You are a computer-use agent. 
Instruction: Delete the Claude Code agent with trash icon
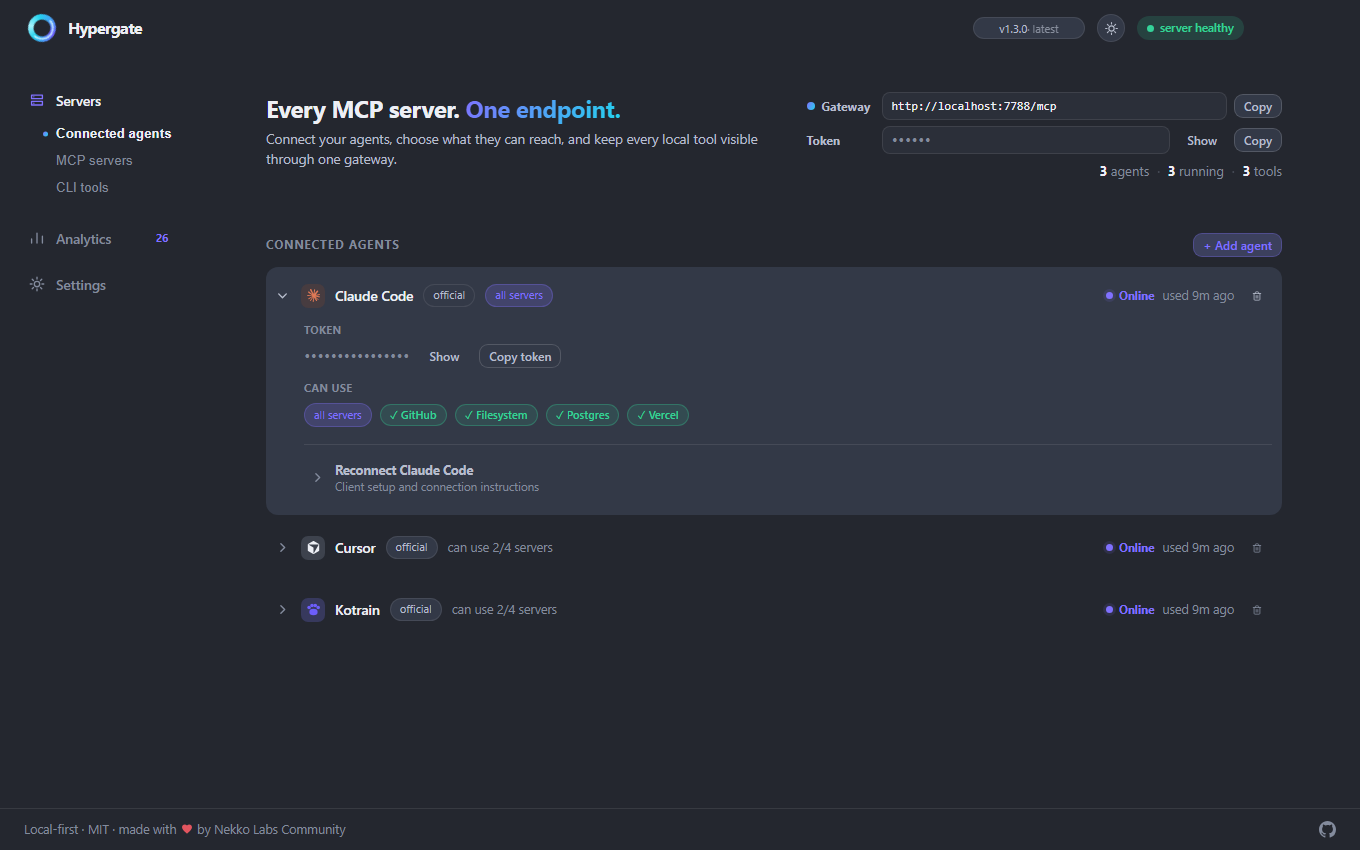click(x=1257, y=296)
